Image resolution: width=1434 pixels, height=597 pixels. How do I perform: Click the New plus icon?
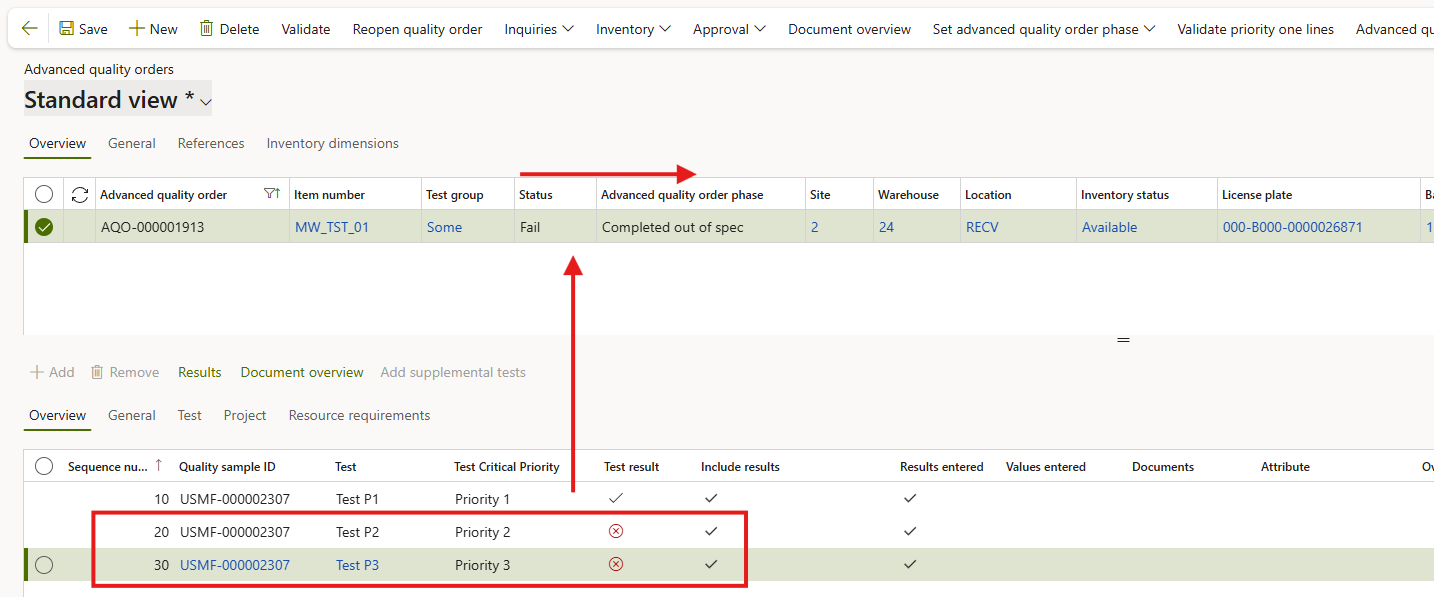tap(137, 29)
